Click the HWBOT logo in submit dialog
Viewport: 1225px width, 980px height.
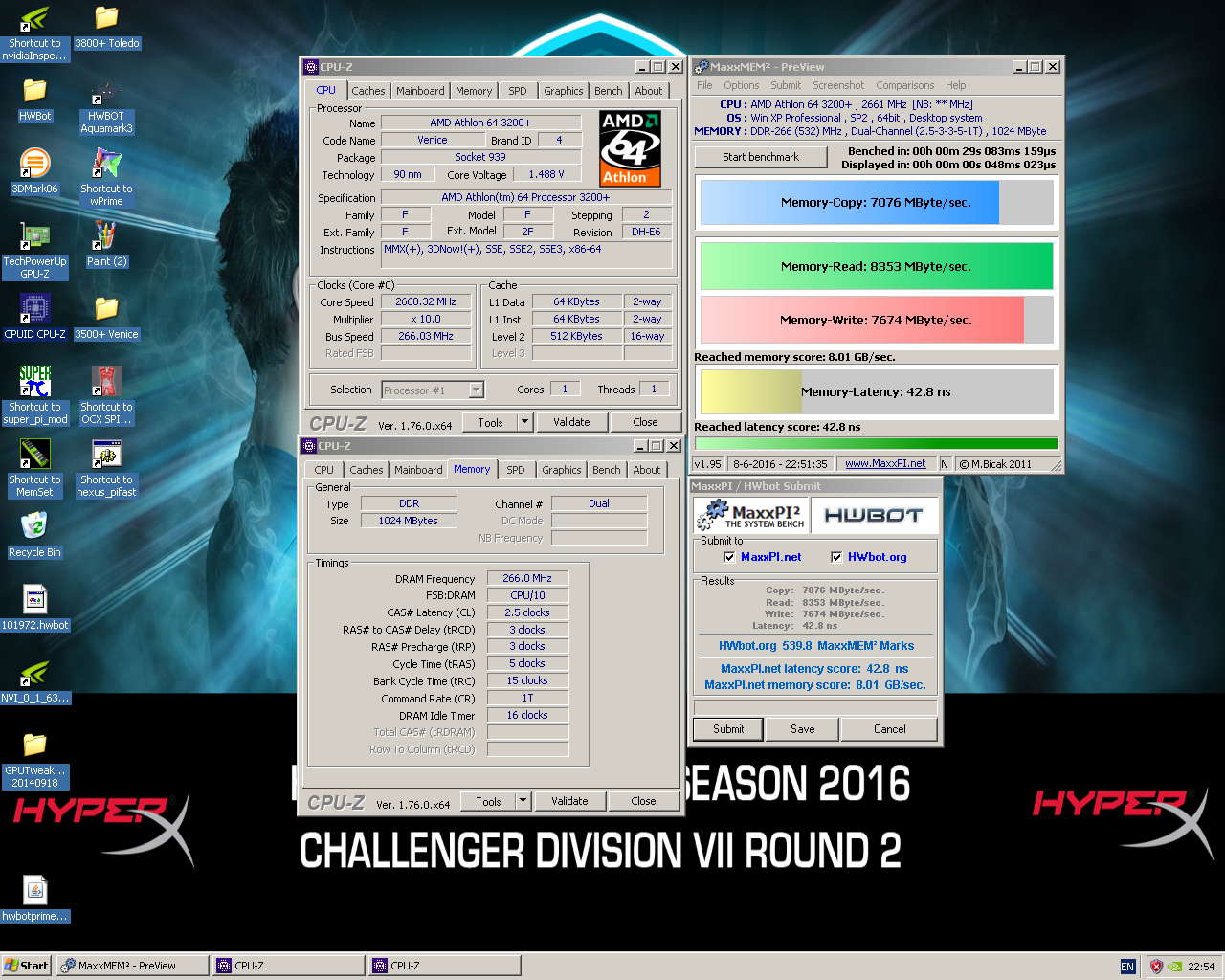(874, 516)
